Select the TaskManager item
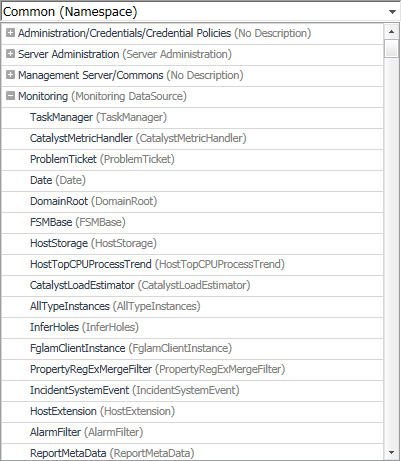This screenshot has width=401, height=461. point(192,118)
